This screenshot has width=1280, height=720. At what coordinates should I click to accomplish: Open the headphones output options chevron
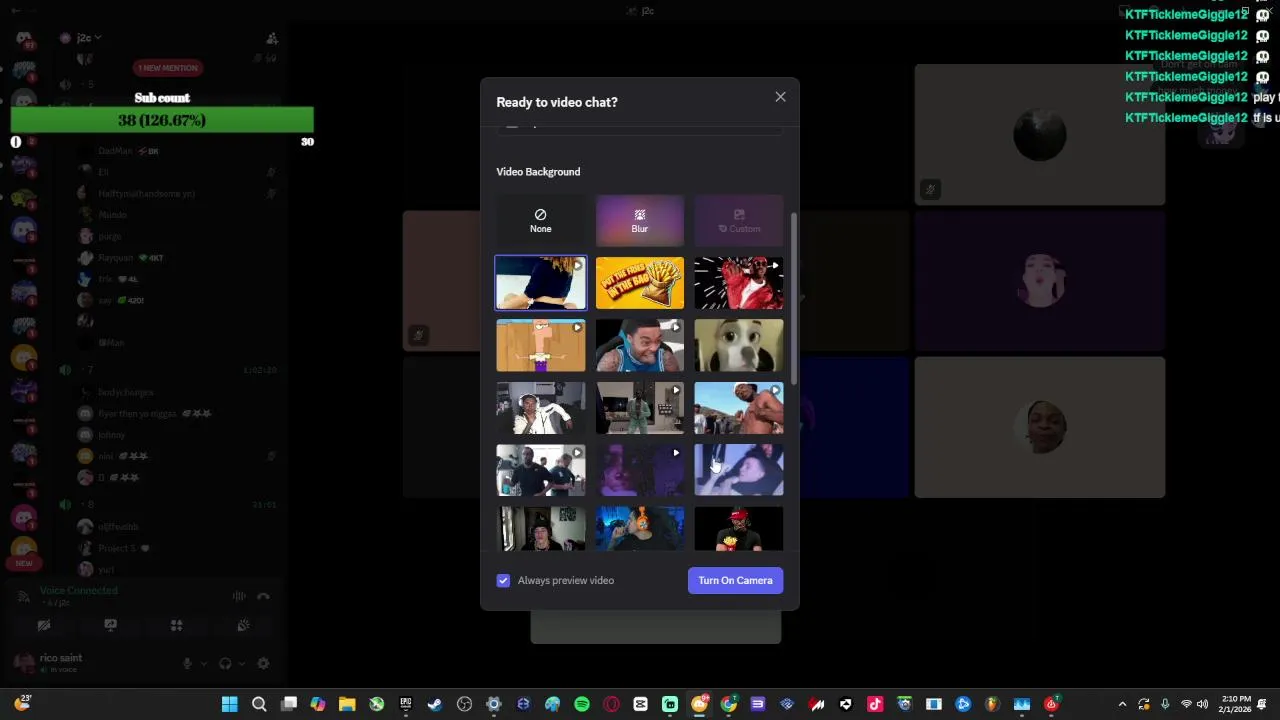pyautogui.click(x=243, y=663)
